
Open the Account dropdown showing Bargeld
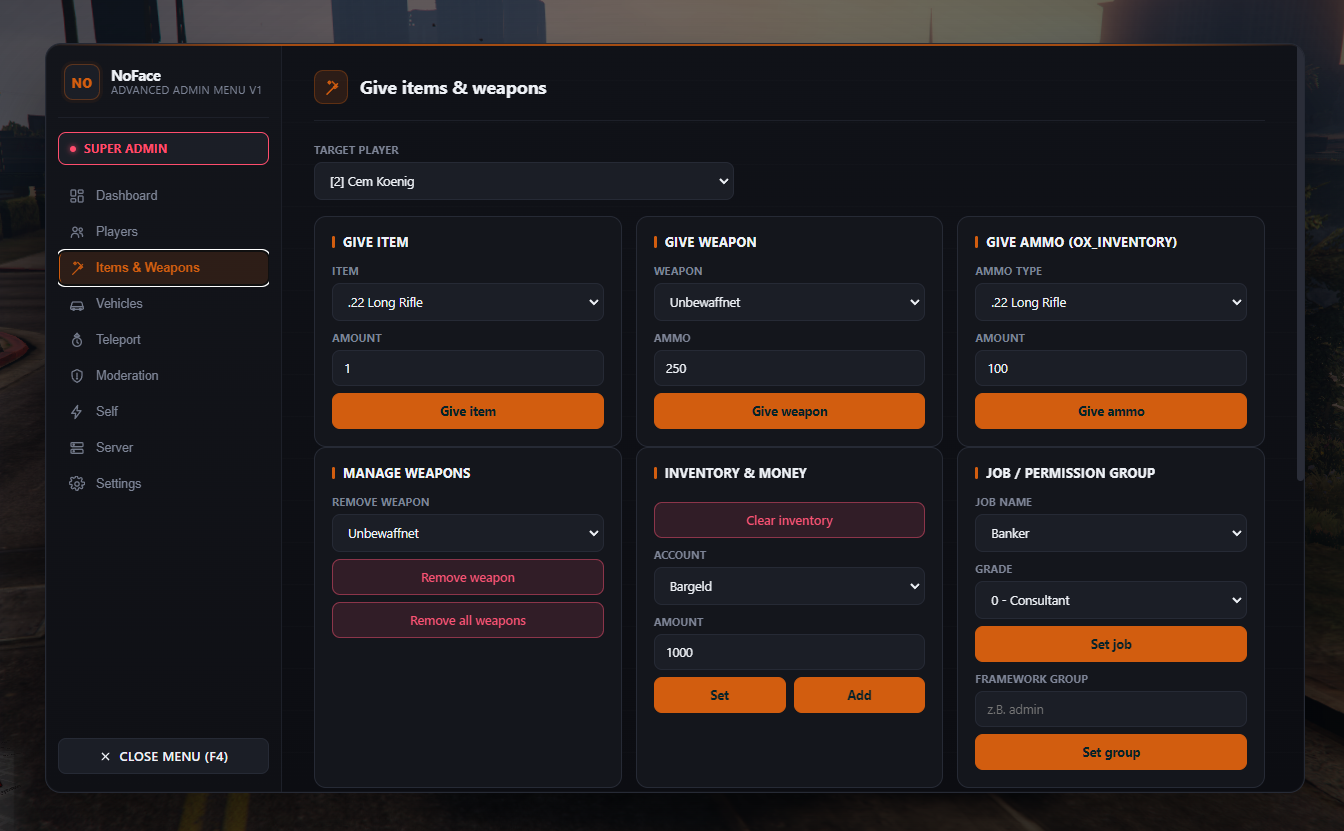(x=789, y=587)
